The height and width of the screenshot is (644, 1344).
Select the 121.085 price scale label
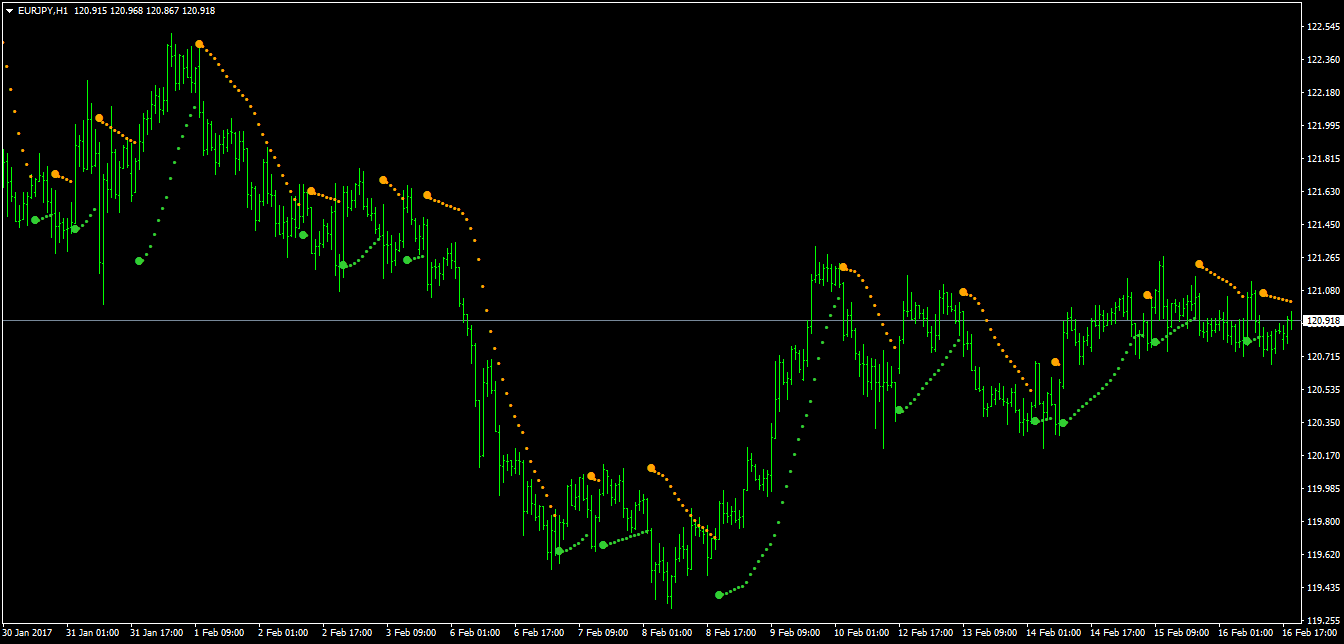[x=1322, y=291]
